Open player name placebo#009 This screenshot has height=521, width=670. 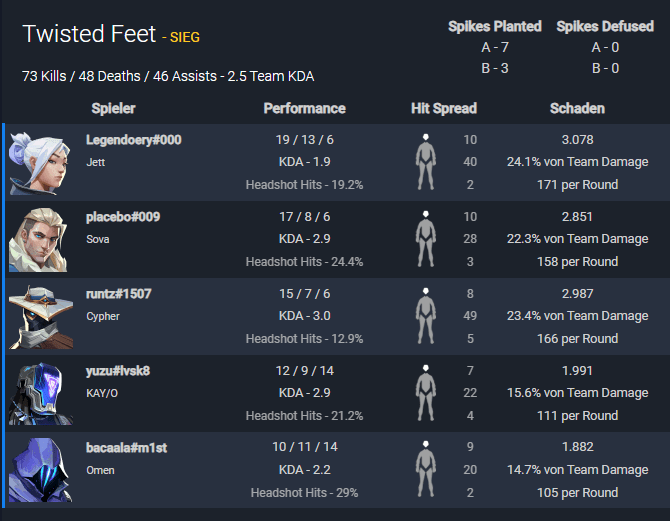123,217
